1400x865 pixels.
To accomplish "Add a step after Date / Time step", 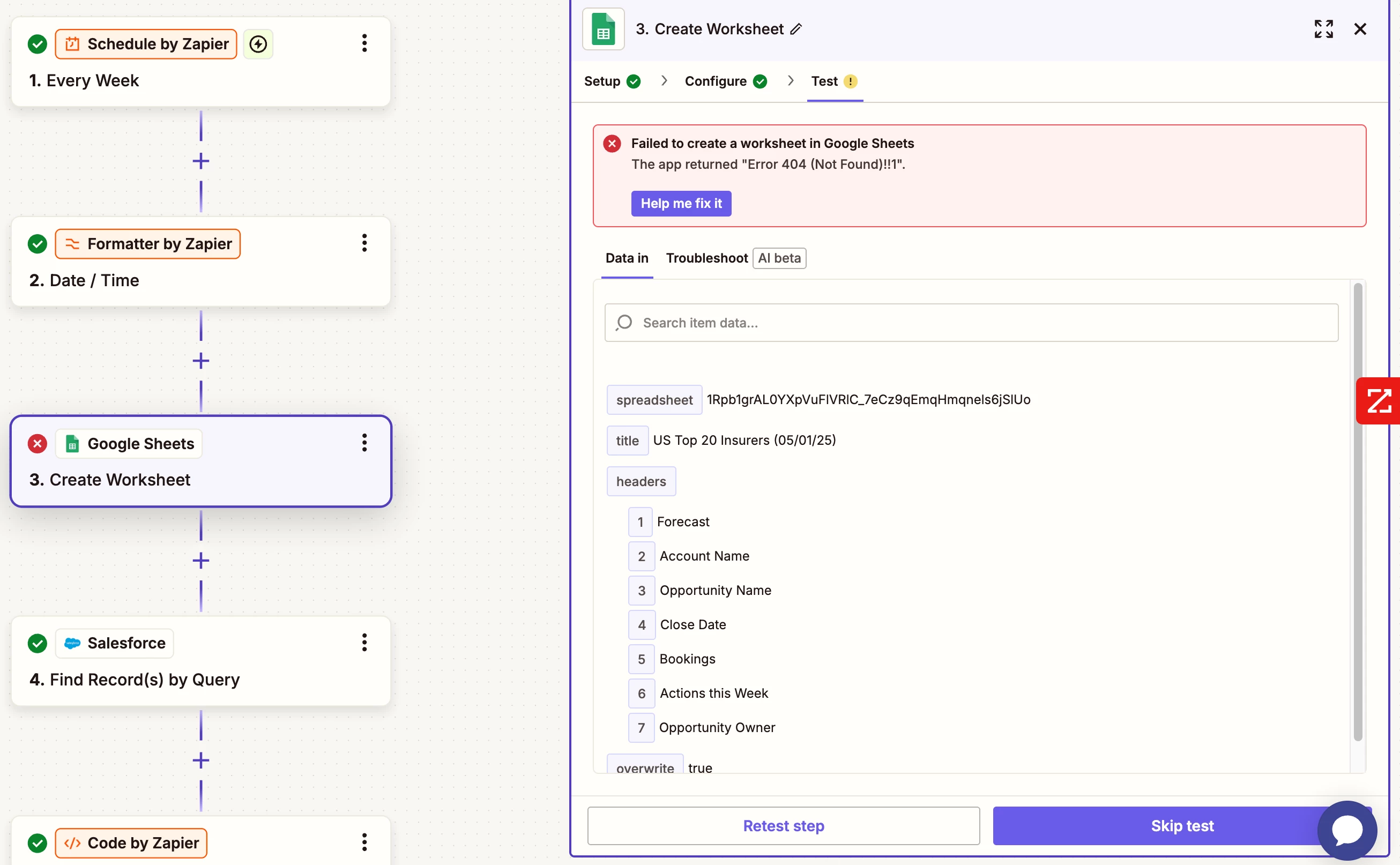I will 201,360.
